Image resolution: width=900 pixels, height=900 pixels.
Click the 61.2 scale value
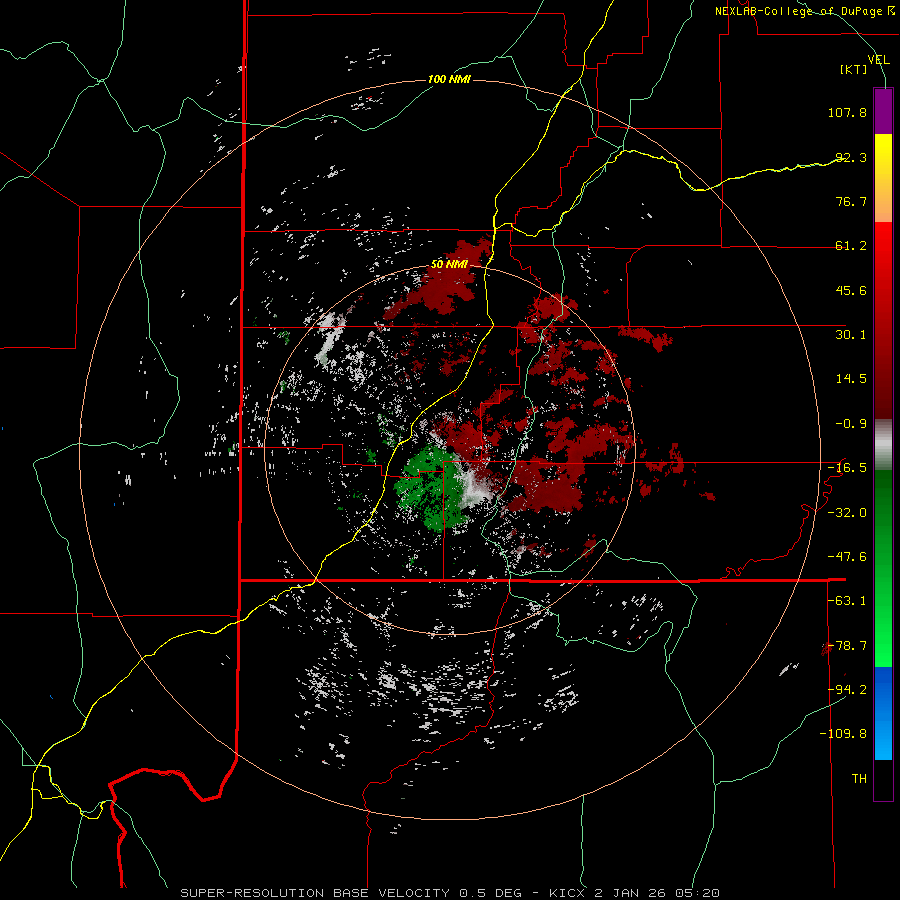pyautogui.click(x=851, y=246)
